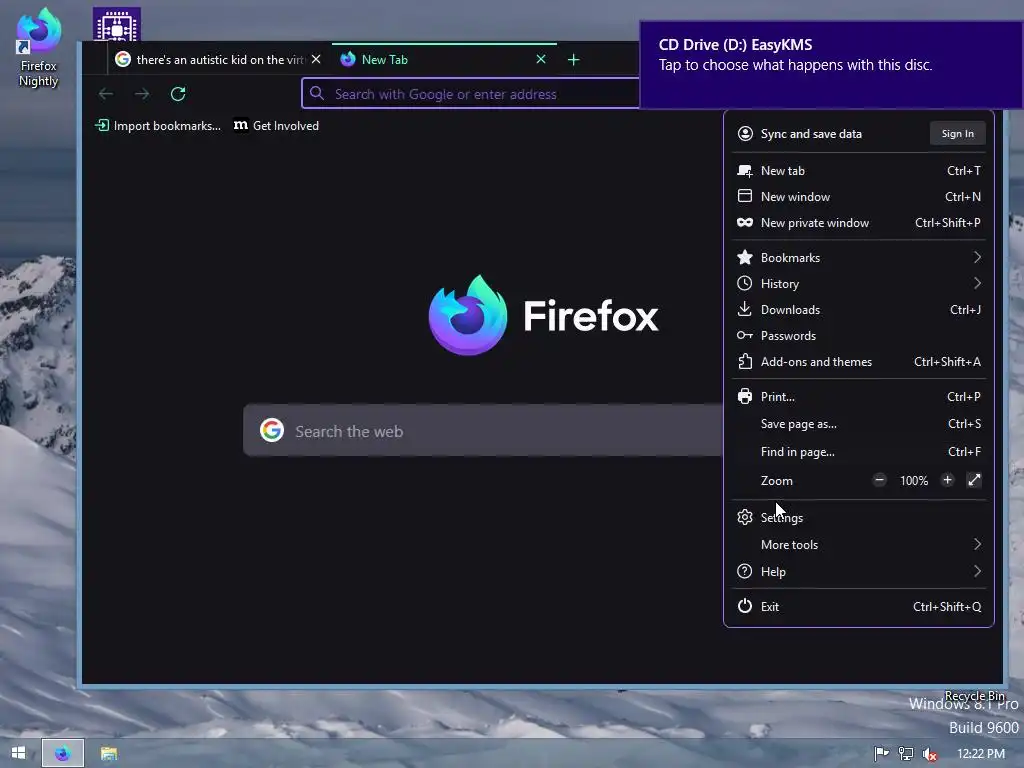The image size is (1024, 768).
Task: Click the Sign In button
Action: [957, 133]
